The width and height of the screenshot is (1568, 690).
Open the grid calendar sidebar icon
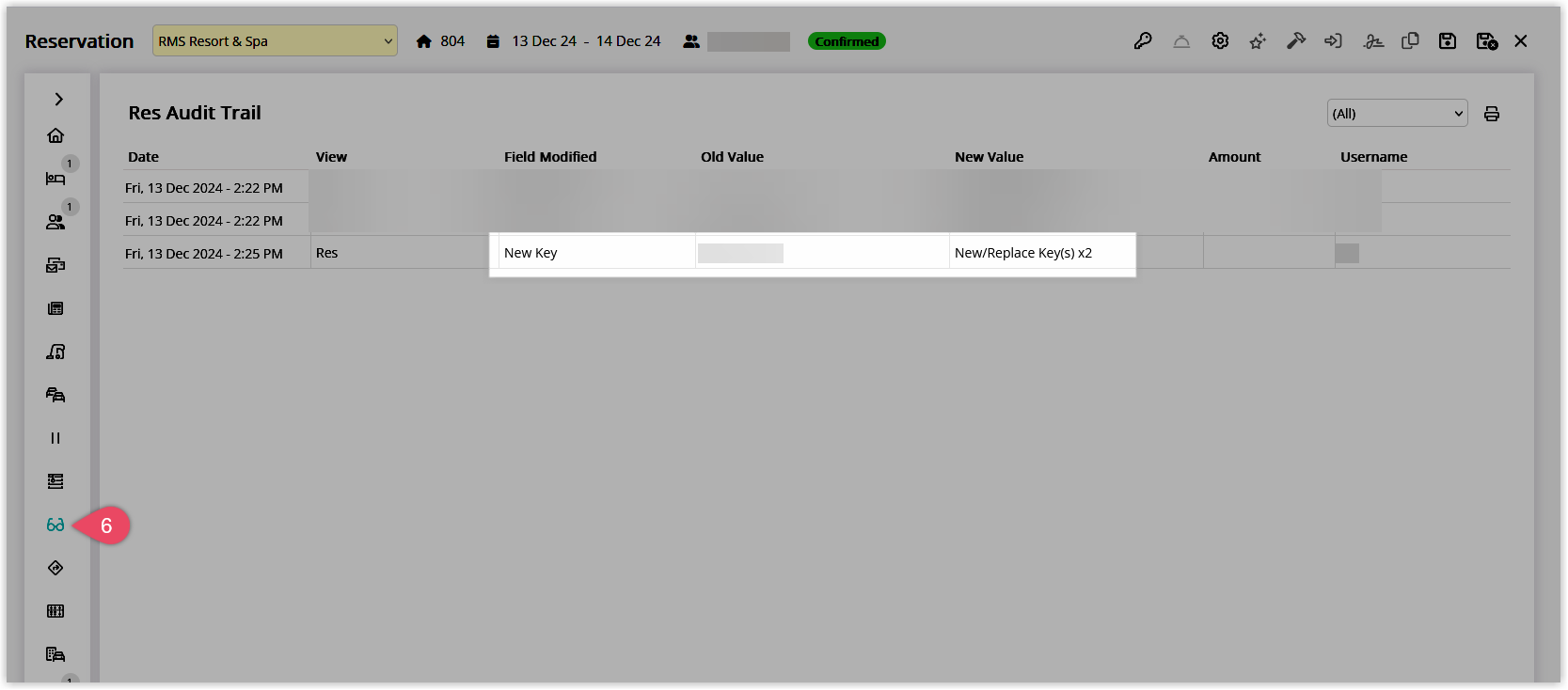pos(55,611)
